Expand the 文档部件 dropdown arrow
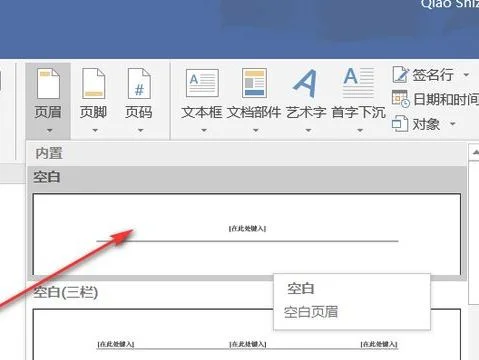The height and width of the screenshot is (360, 479). (x=256, y=130)
